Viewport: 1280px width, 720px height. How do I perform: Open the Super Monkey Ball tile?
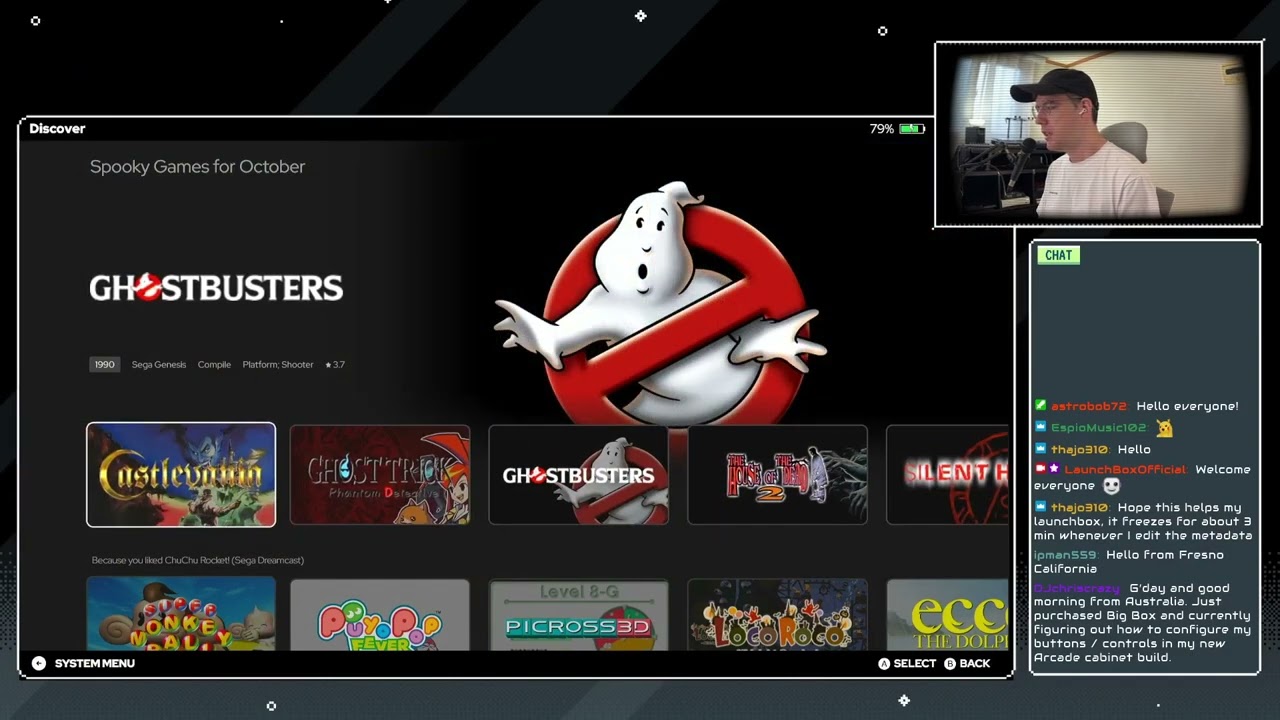(181, 615)
